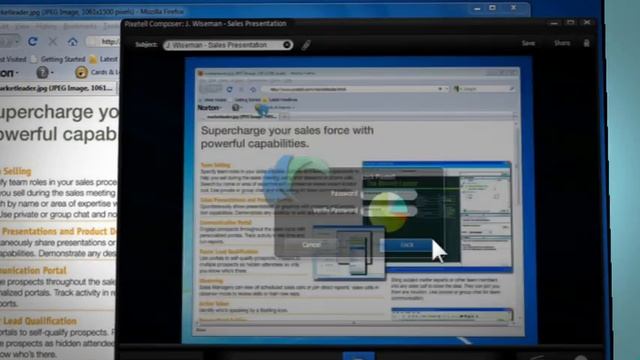
Task: Open the Getting Started bookmark in Firefox
Action: 58,59
